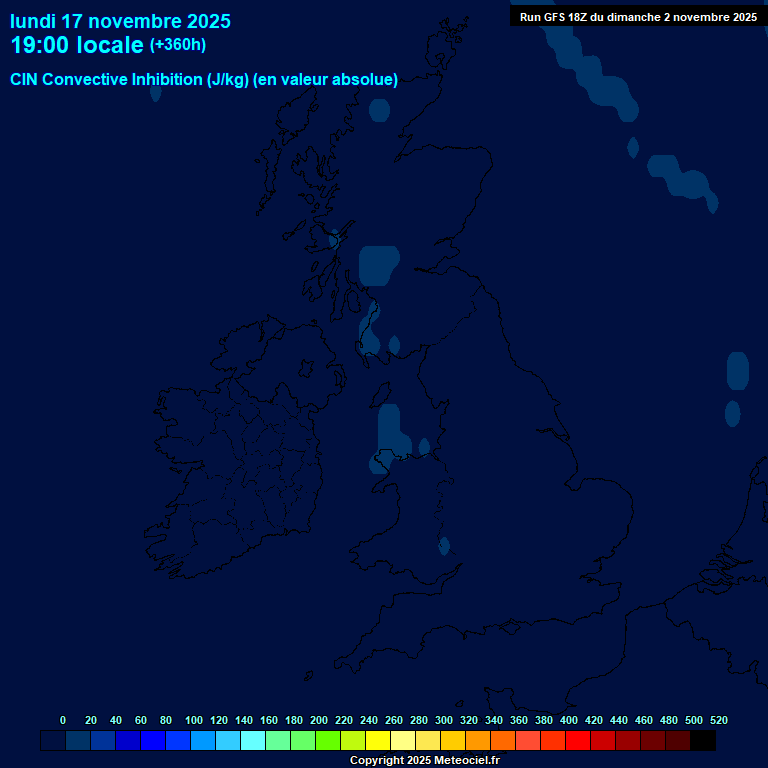The height and width of the screenshot is (768, 768).
Task: Open the 'Copyright 2025 Meteociel.fr' link
Action: pyautogui.click(x=424, y=761)
